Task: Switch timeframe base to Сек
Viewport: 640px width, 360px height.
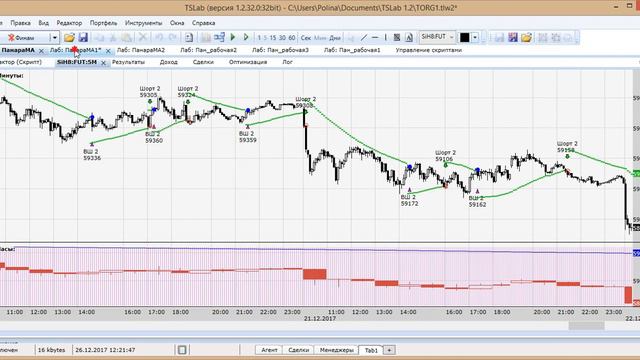Action: point(306,38)
